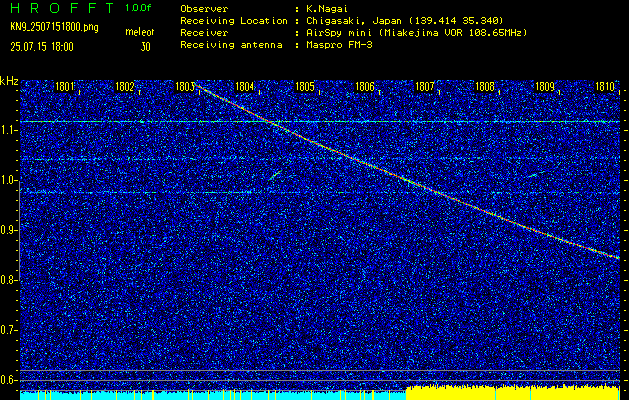Click the 1808 time marker
Viewport: 629px width, 400px height.
(485, 86)
